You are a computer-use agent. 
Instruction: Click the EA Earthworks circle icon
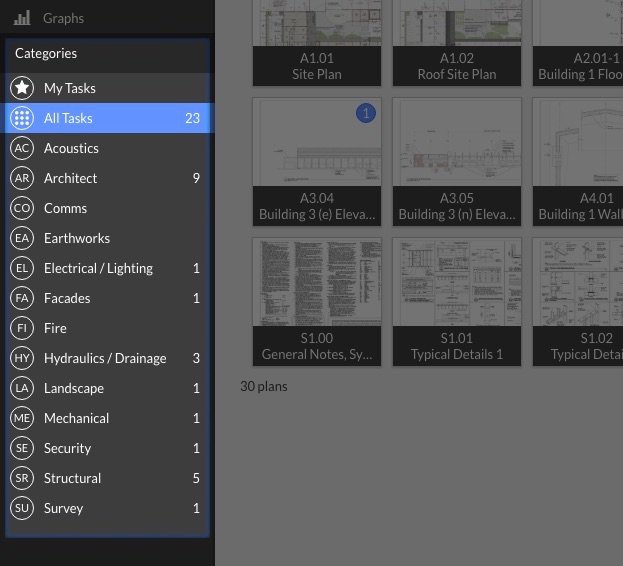(x=22, y=238)
